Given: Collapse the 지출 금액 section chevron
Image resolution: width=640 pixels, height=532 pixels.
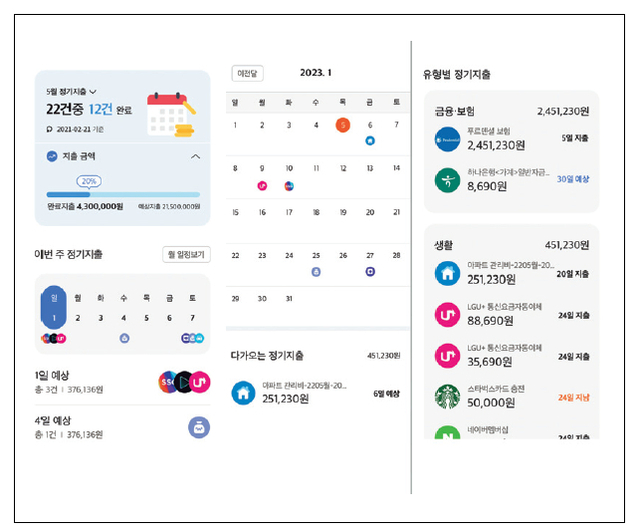Looking at the screenshot, I should [x=196, y=156].
